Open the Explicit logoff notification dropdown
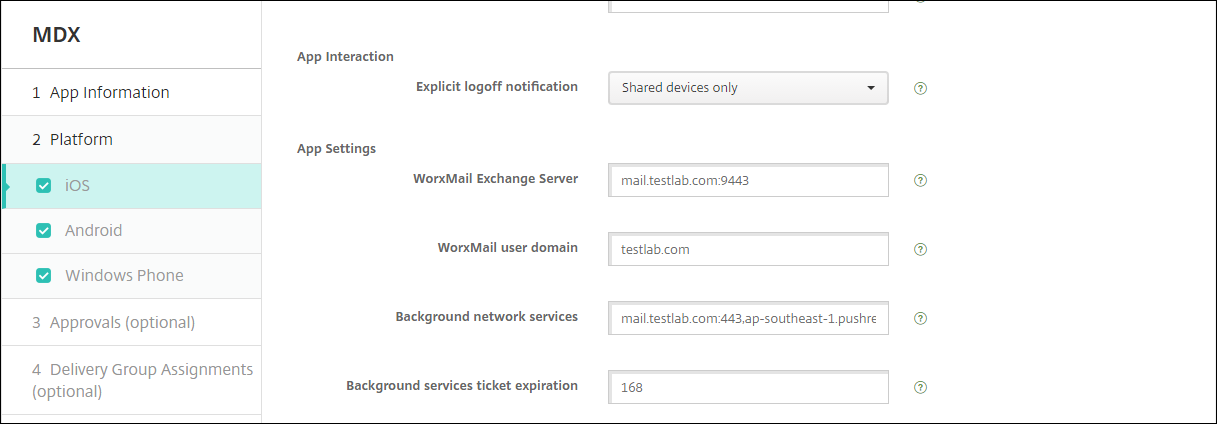 tap(748, 88)
